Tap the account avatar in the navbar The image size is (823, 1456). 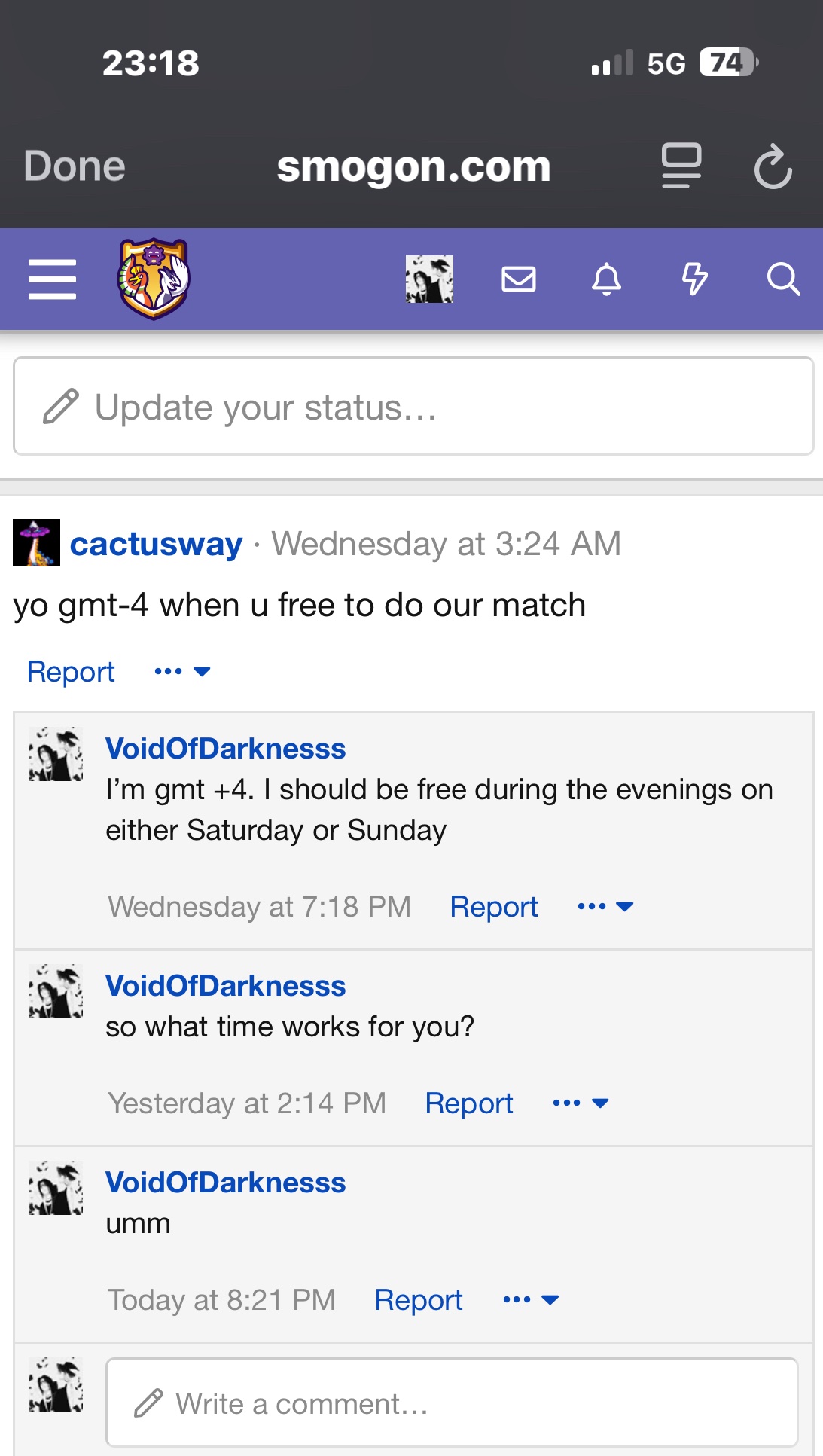(x=429, y=279)
